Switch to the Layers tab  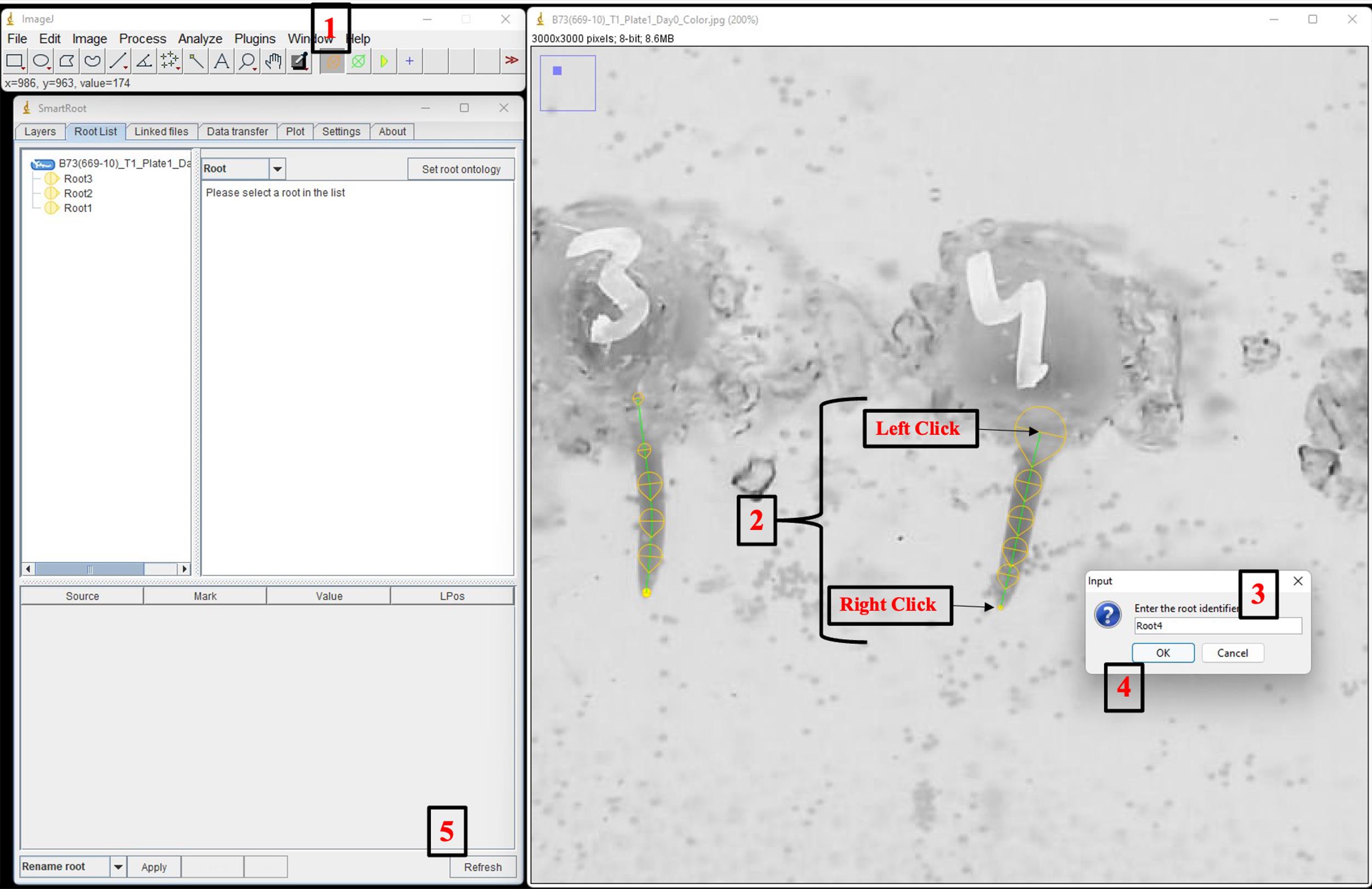pos(40,132)
